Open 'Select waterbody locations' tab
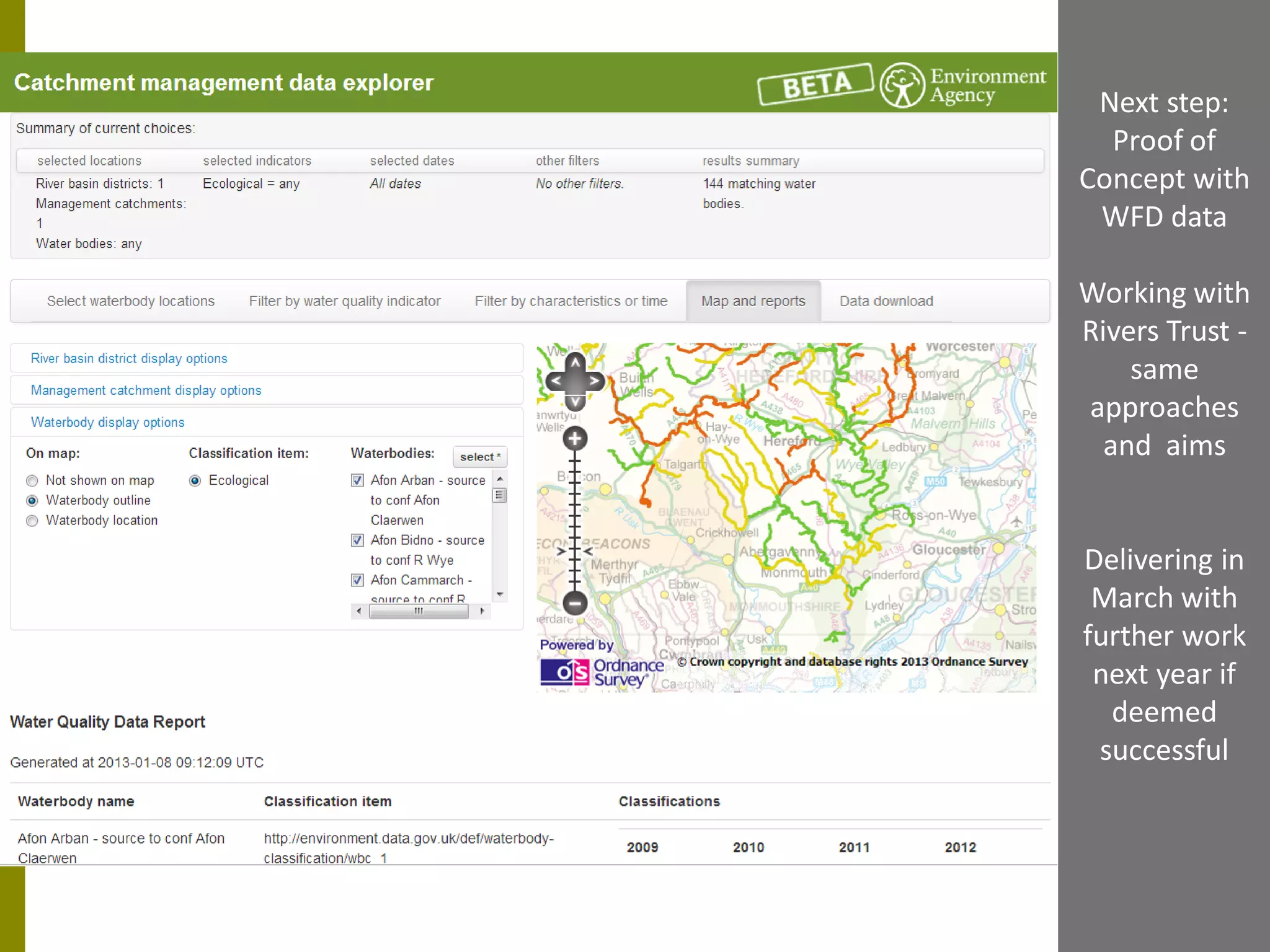The width and height of the screenshot is (1270, 952). point(131,301)
